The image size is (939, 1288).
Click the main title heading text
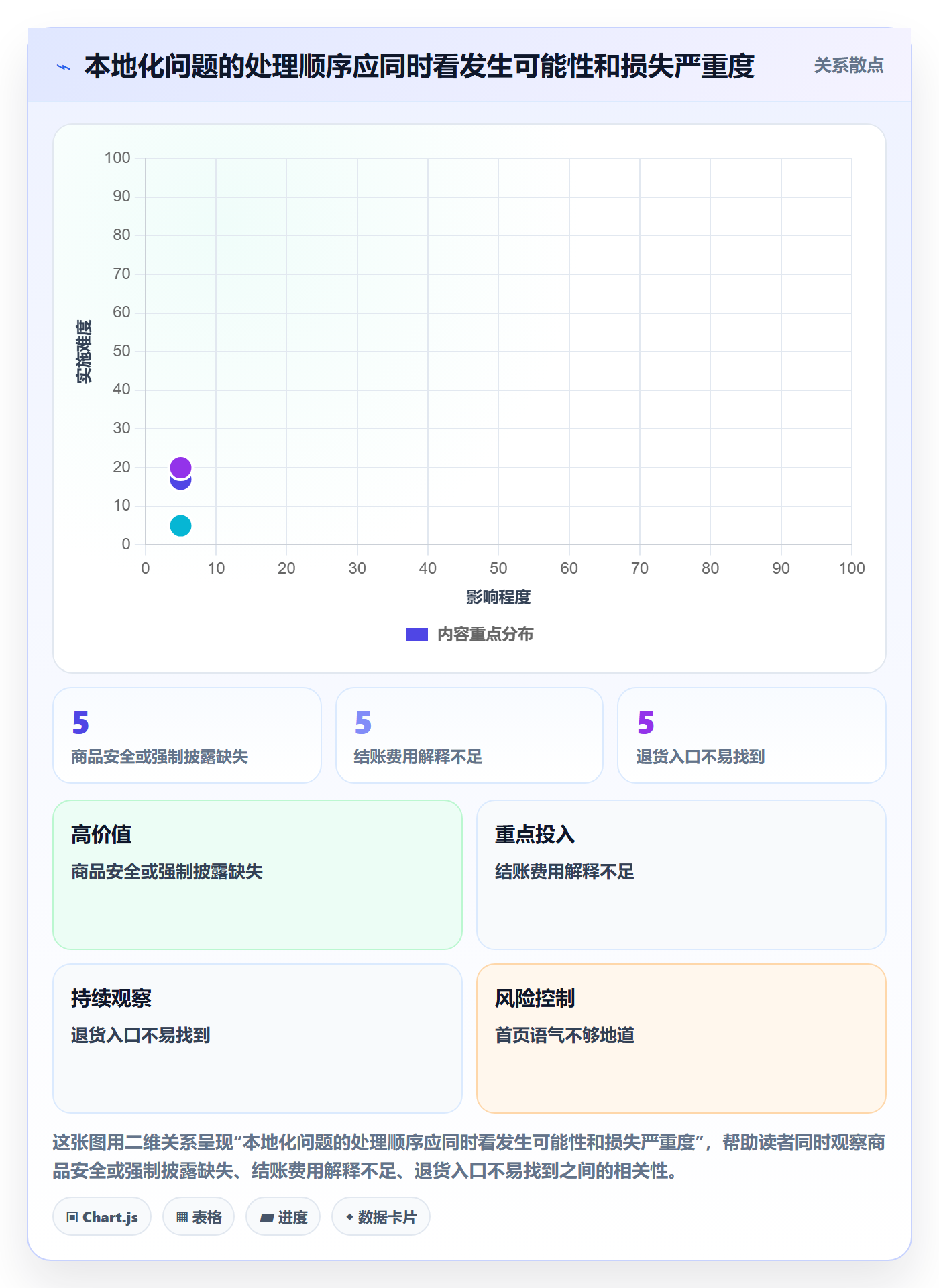419,66
